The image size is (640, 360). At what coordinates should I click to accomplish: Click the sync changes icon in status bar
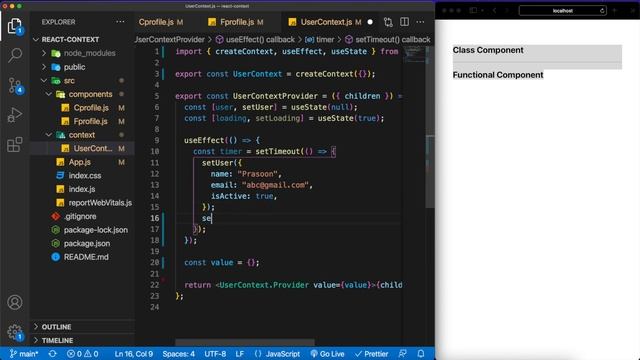pyautogui.click(x=53, y=354)
